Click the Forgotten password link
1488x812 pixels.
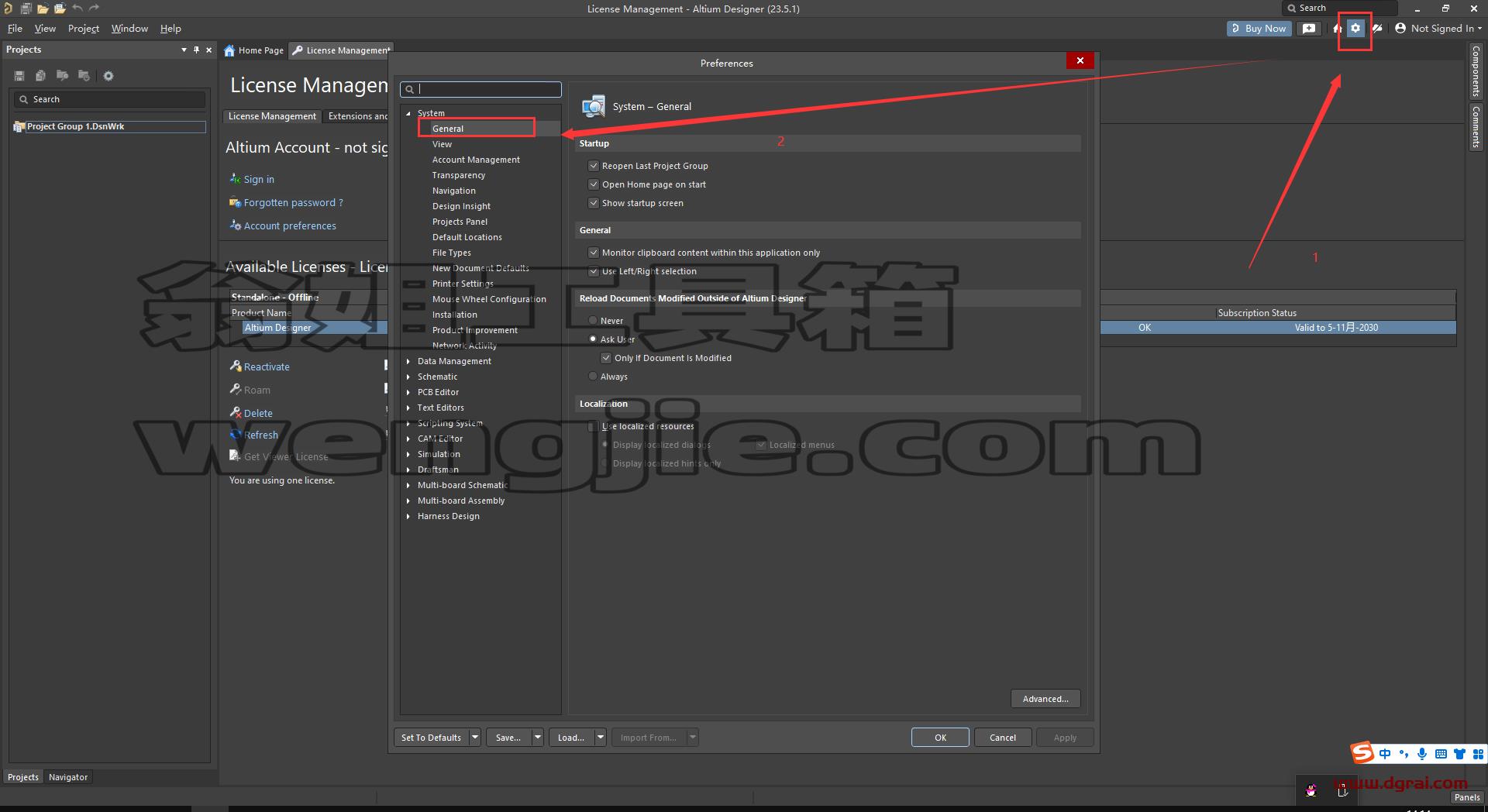(293, 203)
